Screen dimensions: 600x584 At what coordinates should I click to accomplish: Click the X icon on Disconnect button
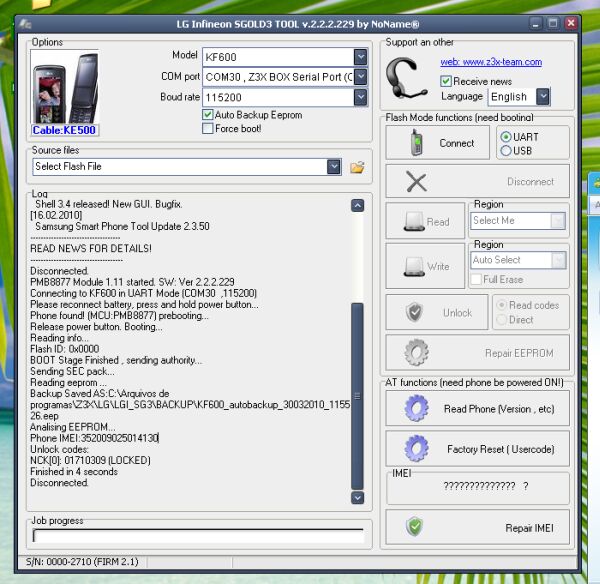(x=416, y=181)
